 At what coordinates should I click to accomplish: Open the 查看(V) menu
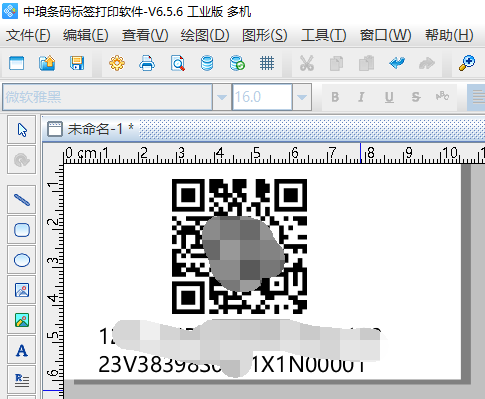(x=145, y=35)
